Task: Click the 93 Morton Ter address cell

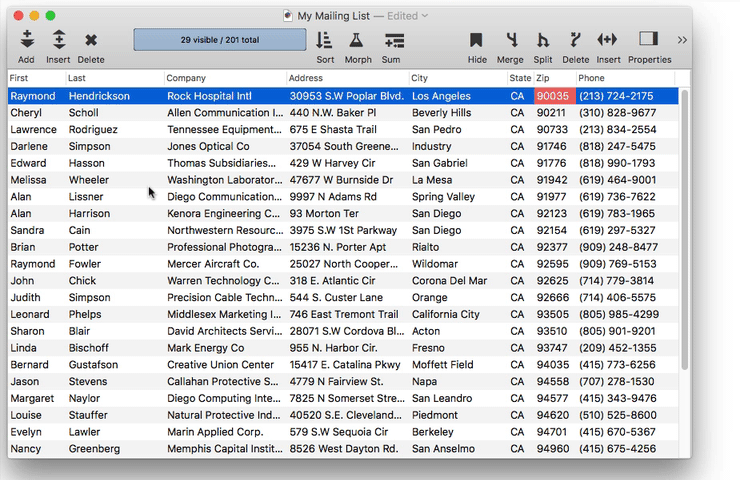Action: click(x=324, y=213)
